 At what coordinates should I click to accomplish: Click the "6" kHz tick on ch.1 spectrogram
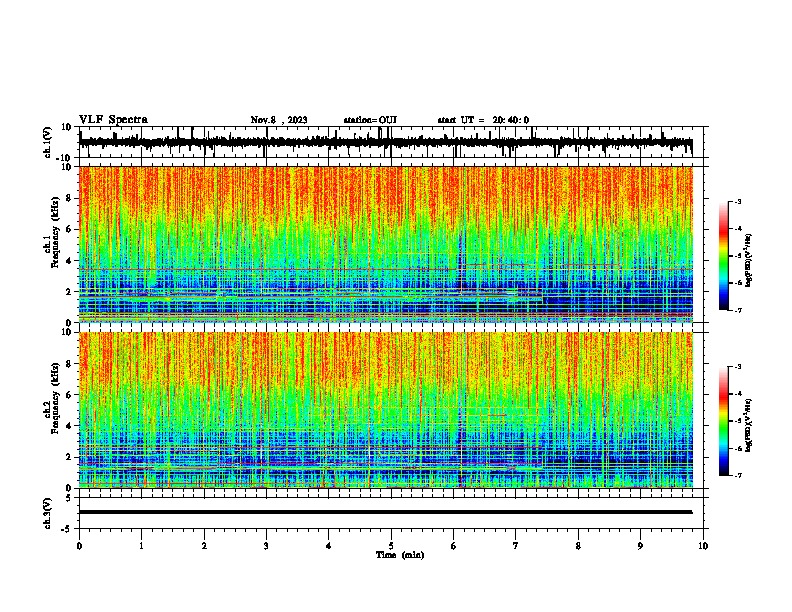69,230
